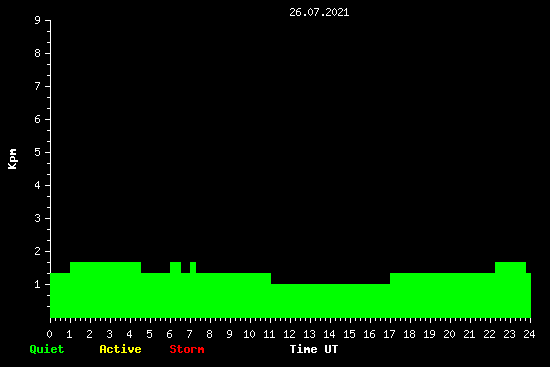Click the hour 17 time axis label

point(389,334)
